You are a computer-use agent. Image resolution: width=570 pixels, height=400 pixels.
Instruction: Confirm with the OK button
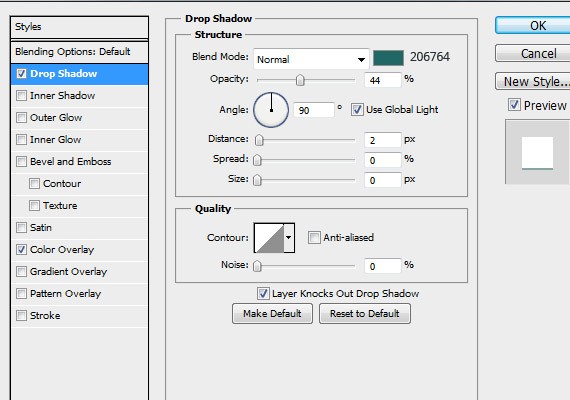[x=533, y=26]
